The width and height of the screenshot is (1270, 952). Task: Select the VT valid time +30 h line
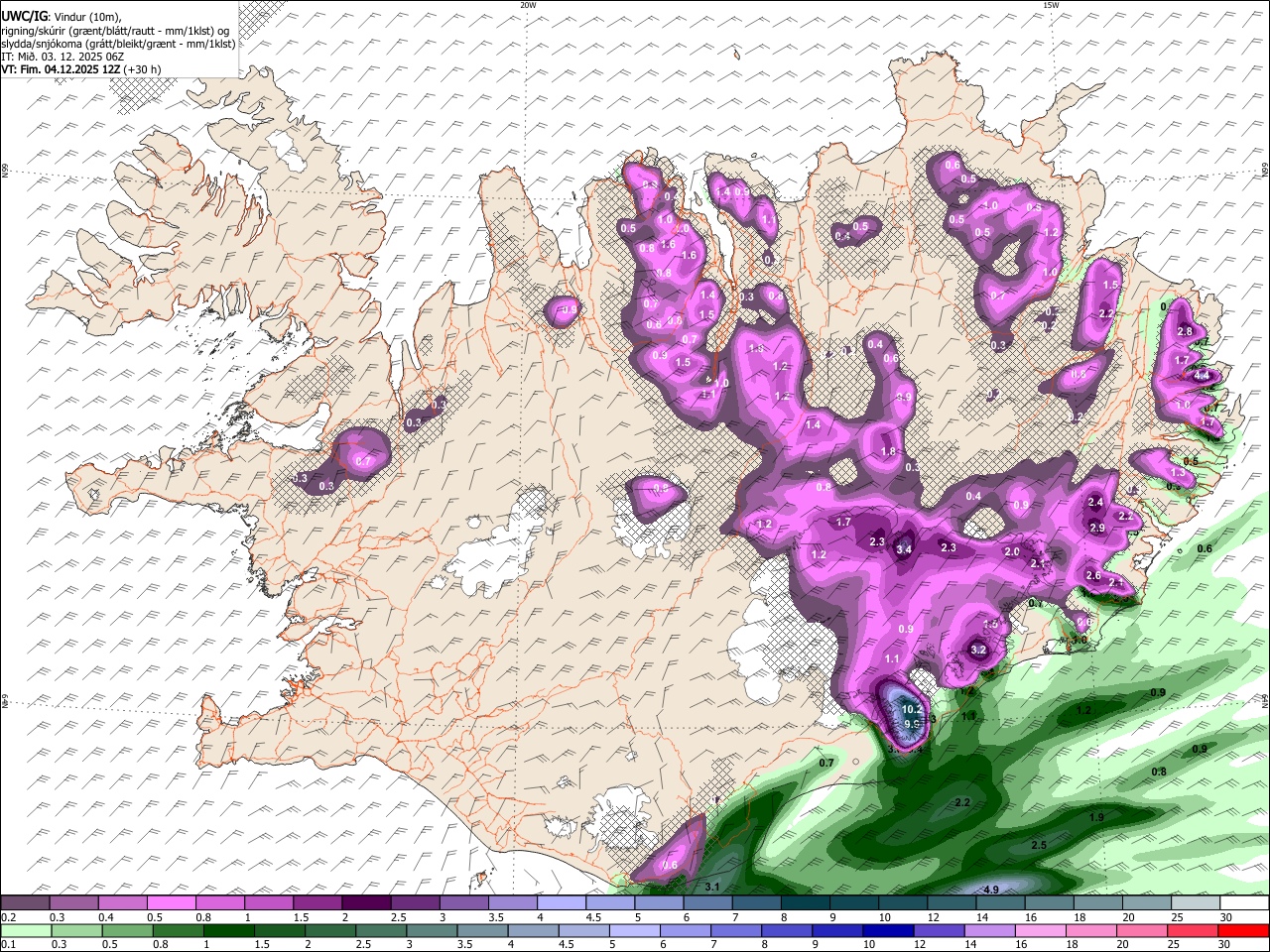(x=81, y=69)
